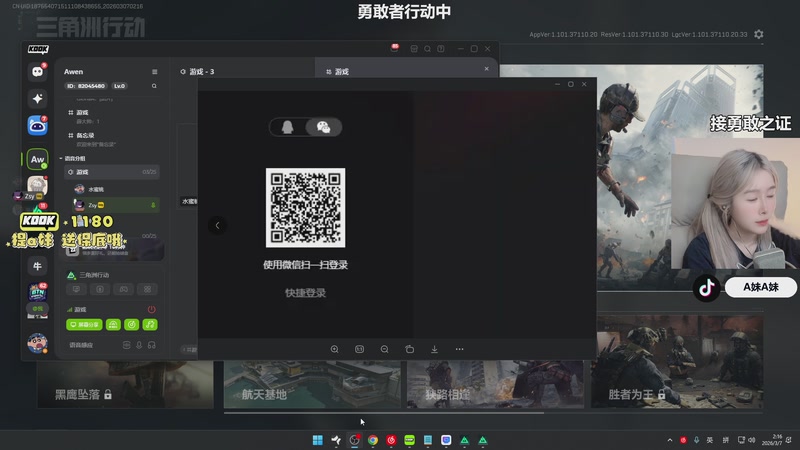Open volume control in system tray

coord(752,440)
